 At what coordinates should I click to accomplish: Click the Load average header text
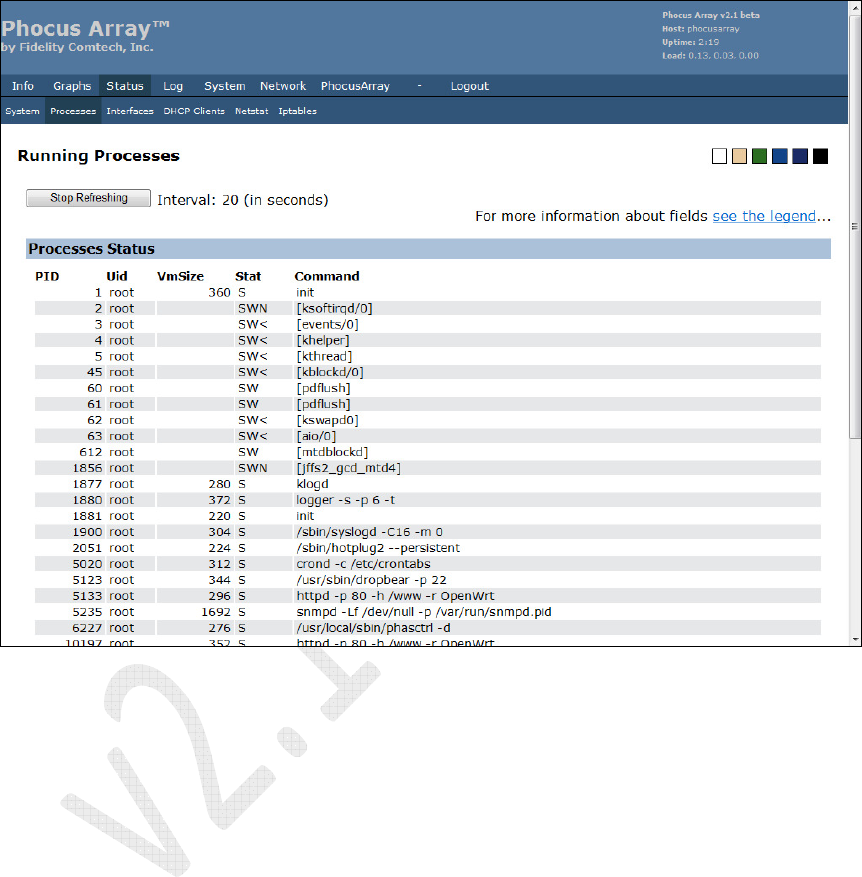click(710, 55)
